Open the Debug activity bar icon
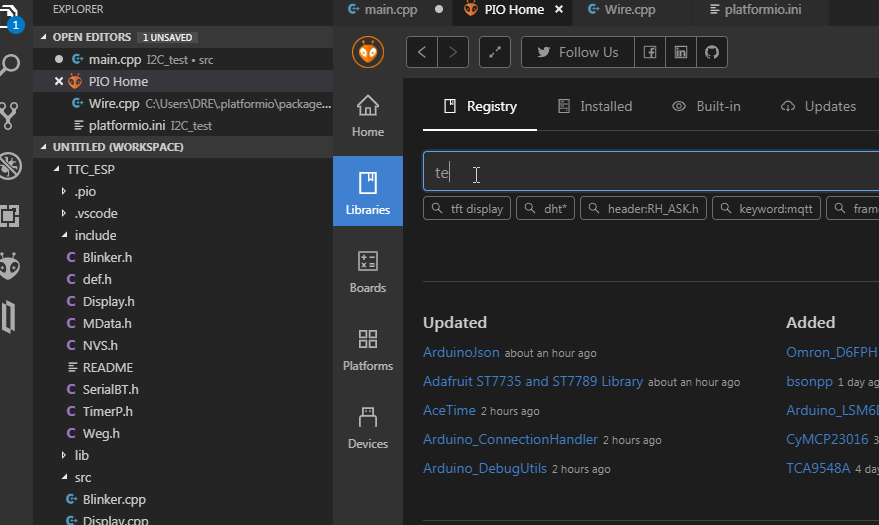The height and width of the screenshot is (525, 879). pyautogui.click(x=10, y=166)
